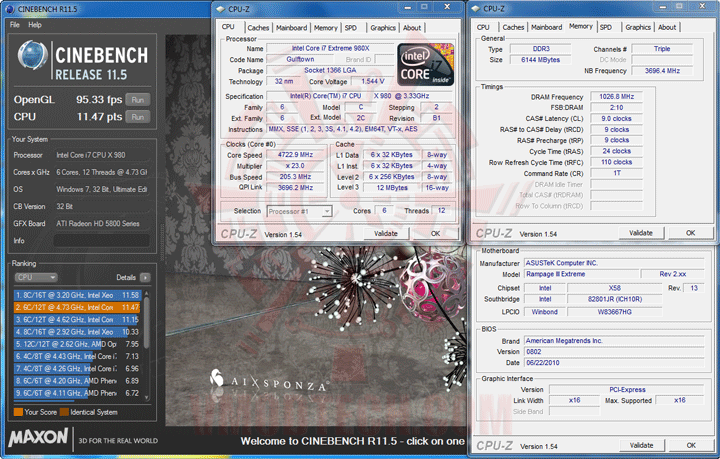Switch to SPD tab in middle CPU-Z window
This screenshot has width=720, height=459.
351,28
